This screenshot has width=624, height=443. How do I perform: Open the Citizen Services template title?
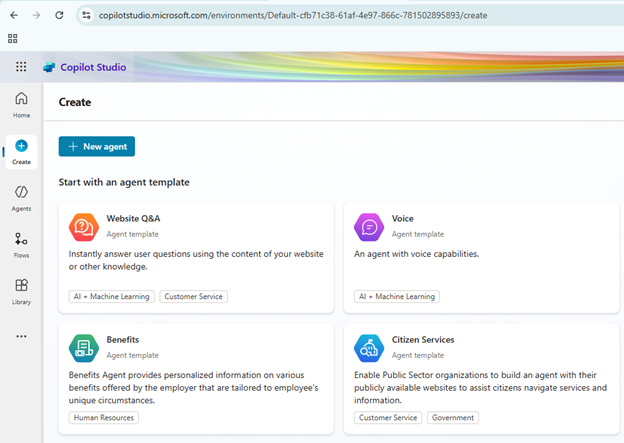(423, 340)
